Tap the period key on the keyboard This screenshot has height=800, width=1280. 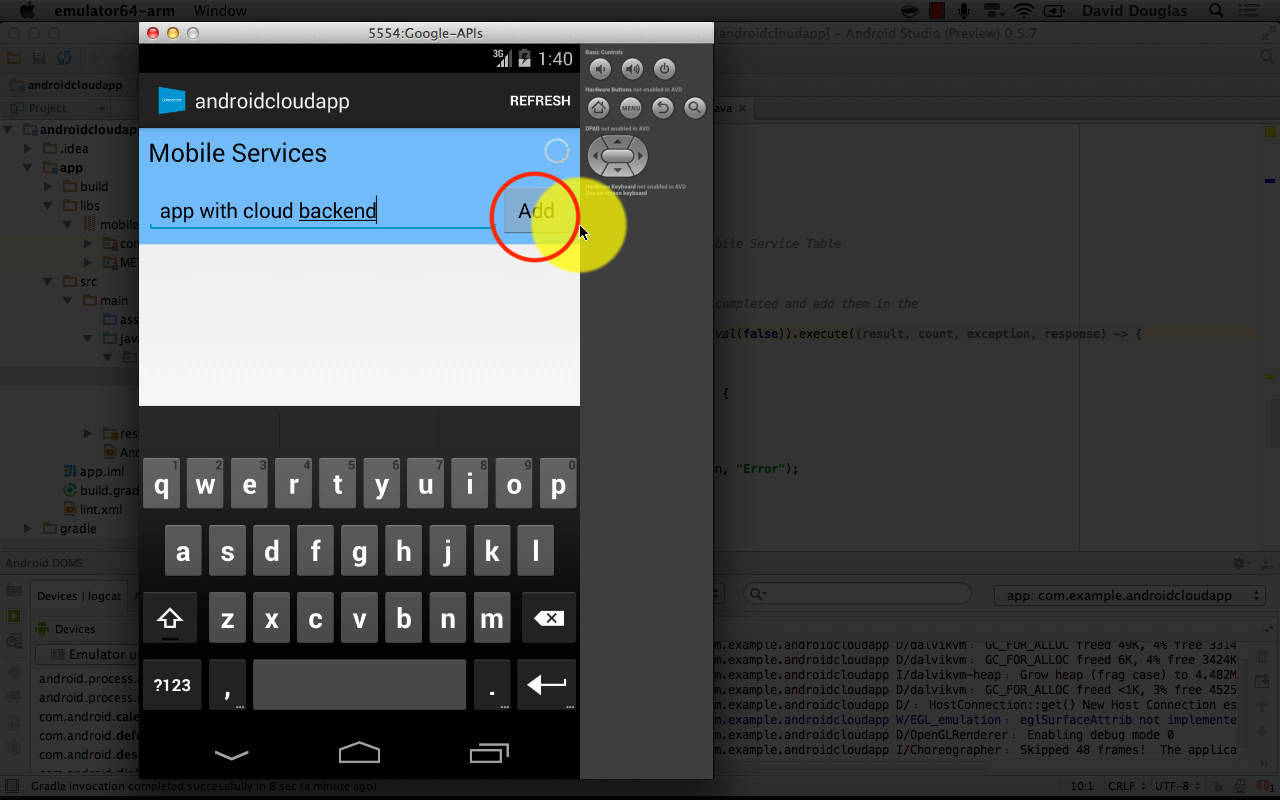(x=491, y=684)
